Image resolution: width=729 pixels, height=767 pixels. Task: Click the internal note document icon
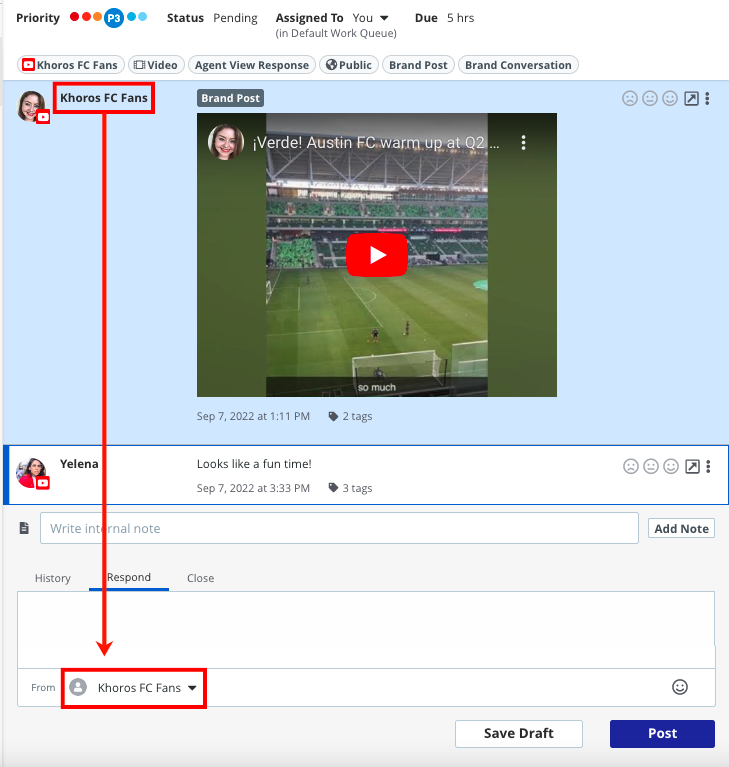pyautogui.click(x=24, y=528)
